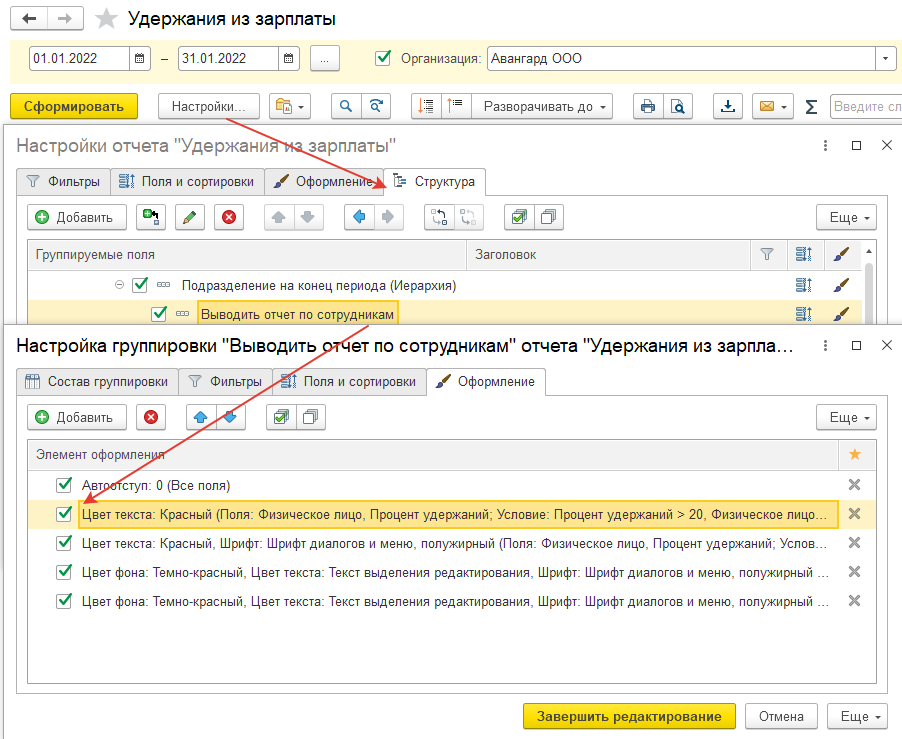The width and height of the screenshot is (902, 739).
Task: Click the Сформировать button
Action: (73, 107)
